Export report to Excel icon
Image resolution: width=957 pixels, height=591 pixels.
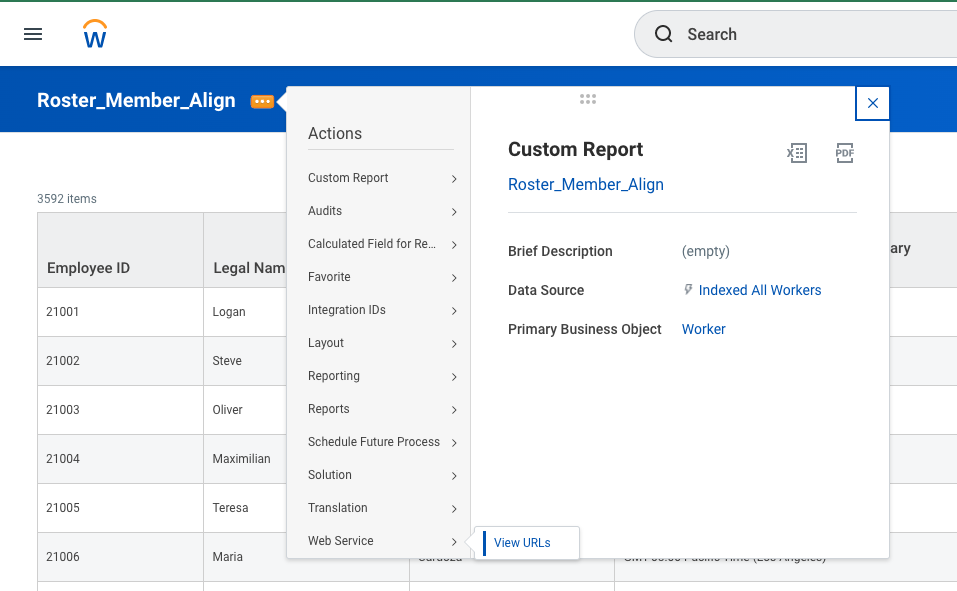(x=796, y=153)
